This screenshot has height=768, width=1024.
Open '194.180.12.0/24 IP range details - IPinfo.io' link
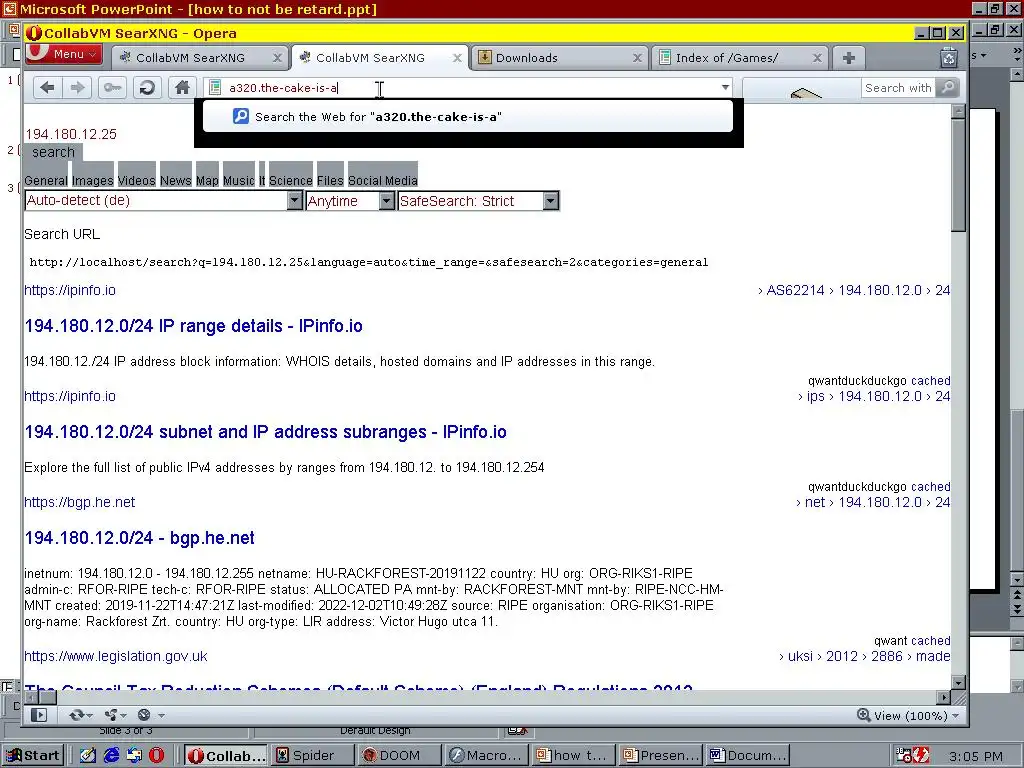193,326
